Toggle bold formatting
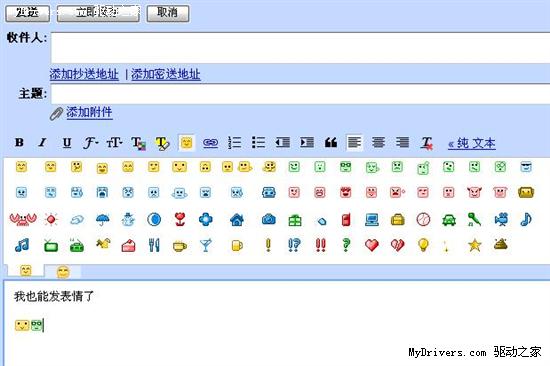Viewport: 550px width, 366px height. point(19,142)
